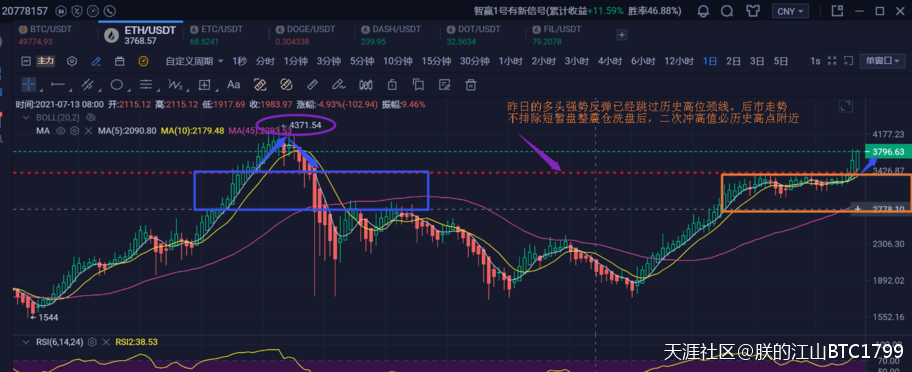This screenshot has height=372, width=912.
Task: Select the 4小时 timeframe
Action: click(610, 61)
